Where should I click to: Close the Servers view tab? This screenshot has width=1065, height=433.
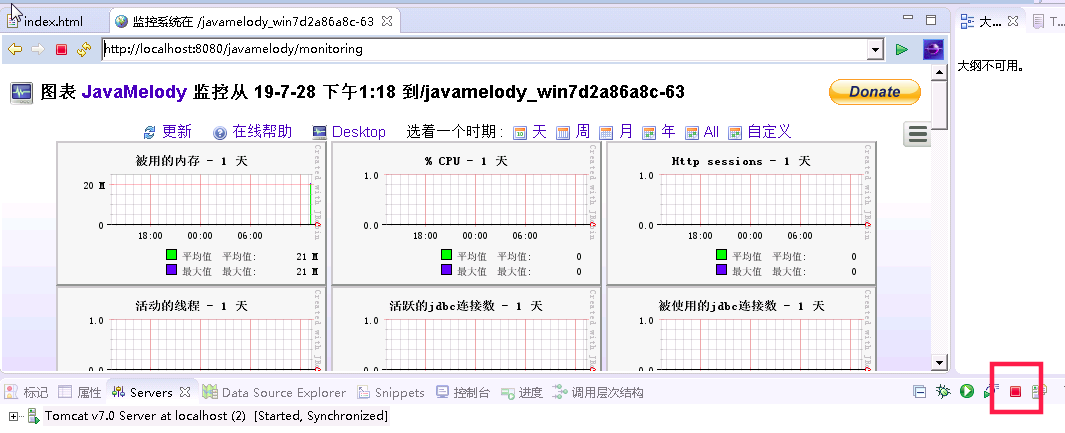pos(185,392)
